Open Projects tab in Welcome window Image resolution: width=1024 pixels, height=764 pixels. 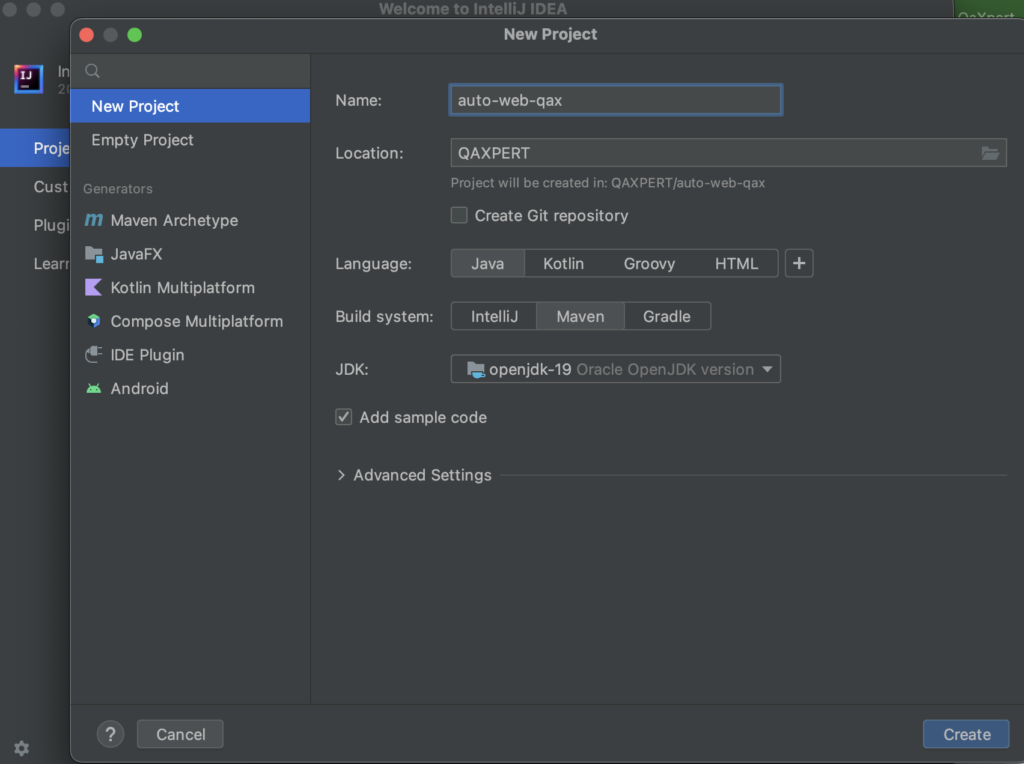35,148
